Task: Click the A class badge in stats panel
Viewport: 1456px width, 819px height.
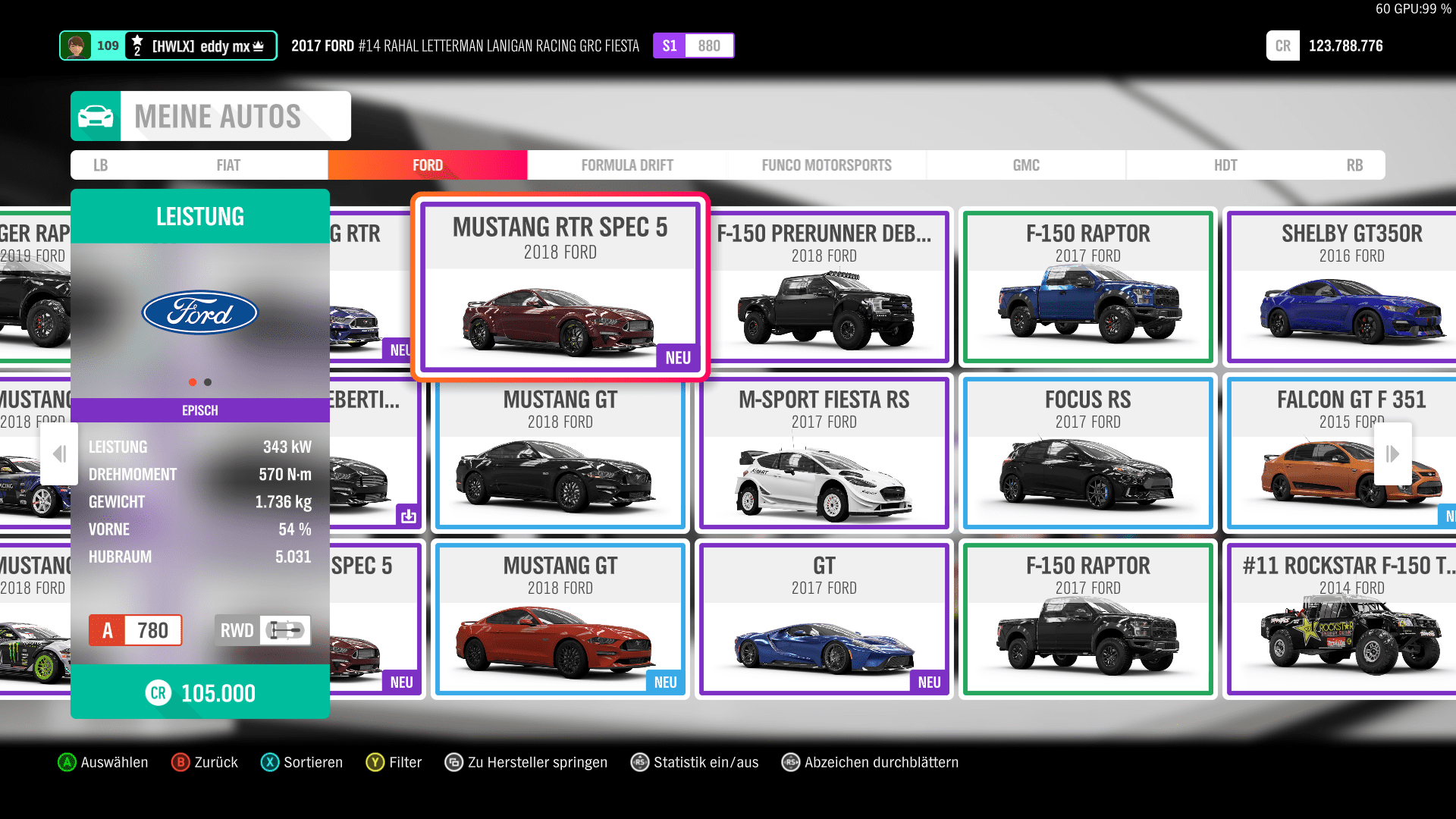Action: [x=108, y=630]
